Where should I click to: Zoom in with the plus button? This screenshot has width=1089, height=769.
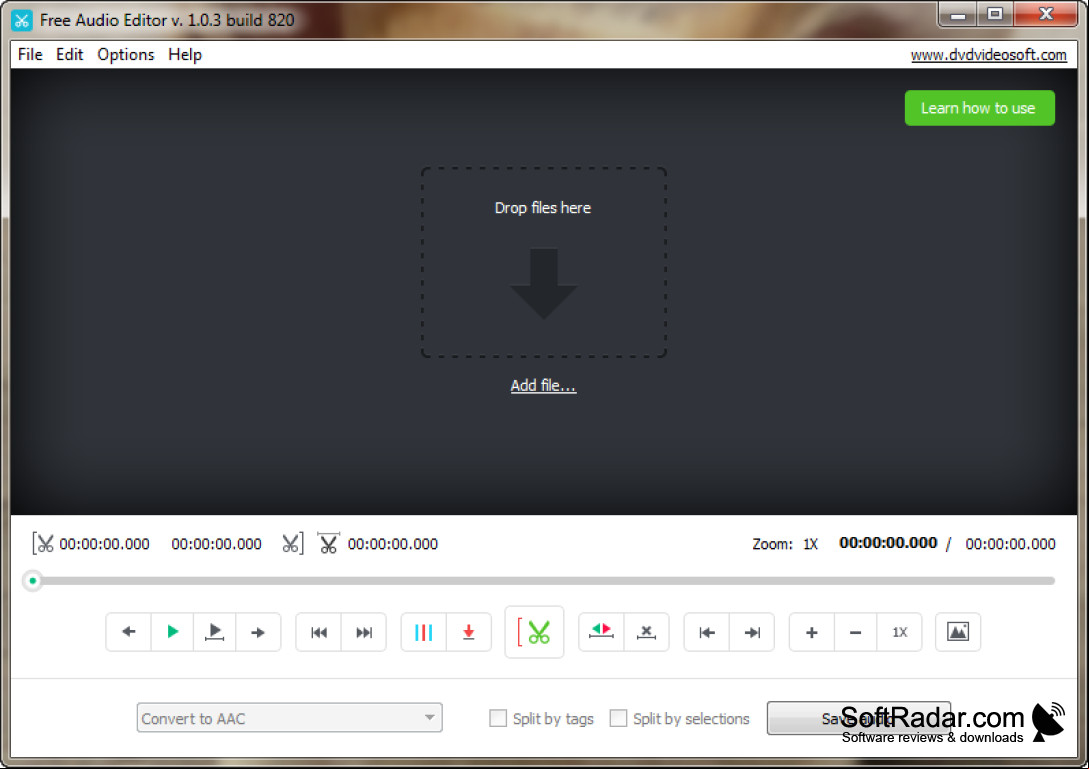811,632
